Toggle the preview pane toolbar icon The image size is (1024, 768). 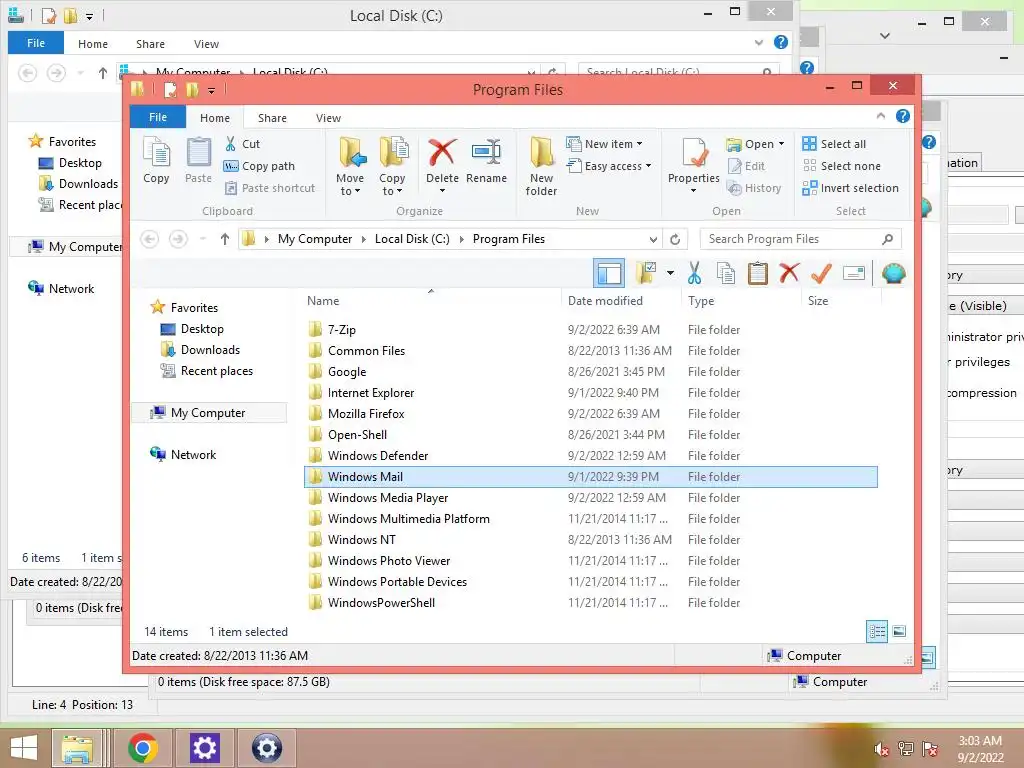click(x=609, y=273)
